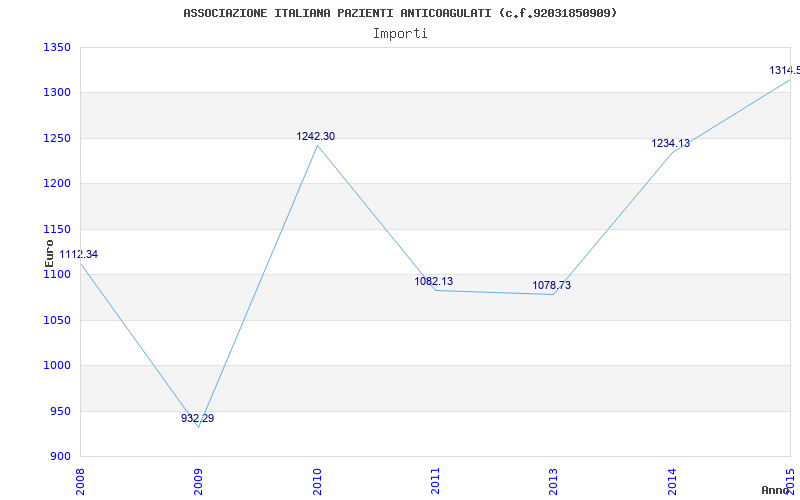
Task: Click the 1050 y-axis tick label
Action: pyautogui.click(x=56, y=320)
